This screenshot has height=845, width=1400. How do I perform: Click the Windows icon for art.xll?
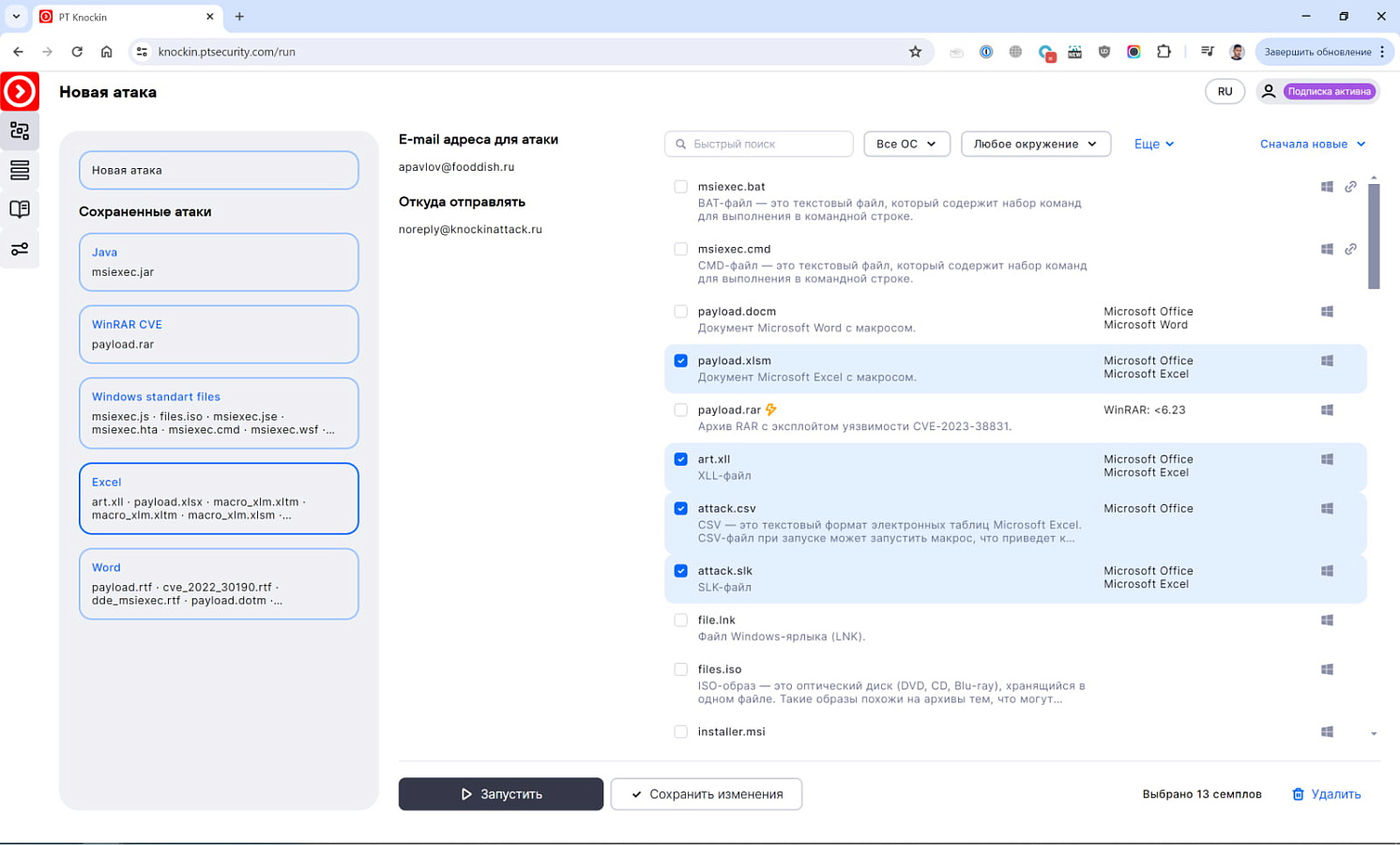click(1327, 459)
